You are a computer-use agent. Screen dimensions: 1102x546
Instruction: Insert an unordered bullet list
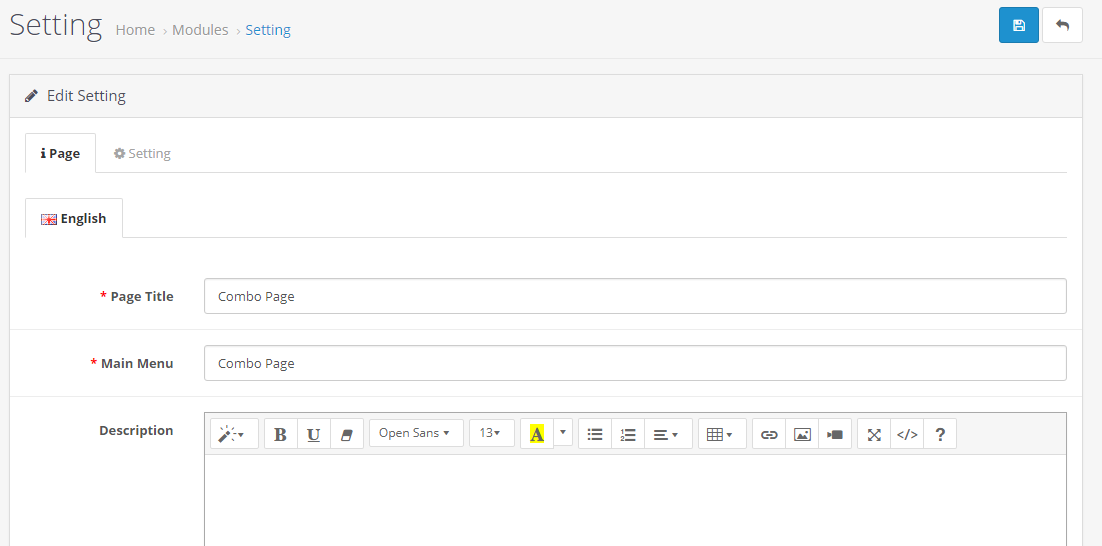pos(595,434)
